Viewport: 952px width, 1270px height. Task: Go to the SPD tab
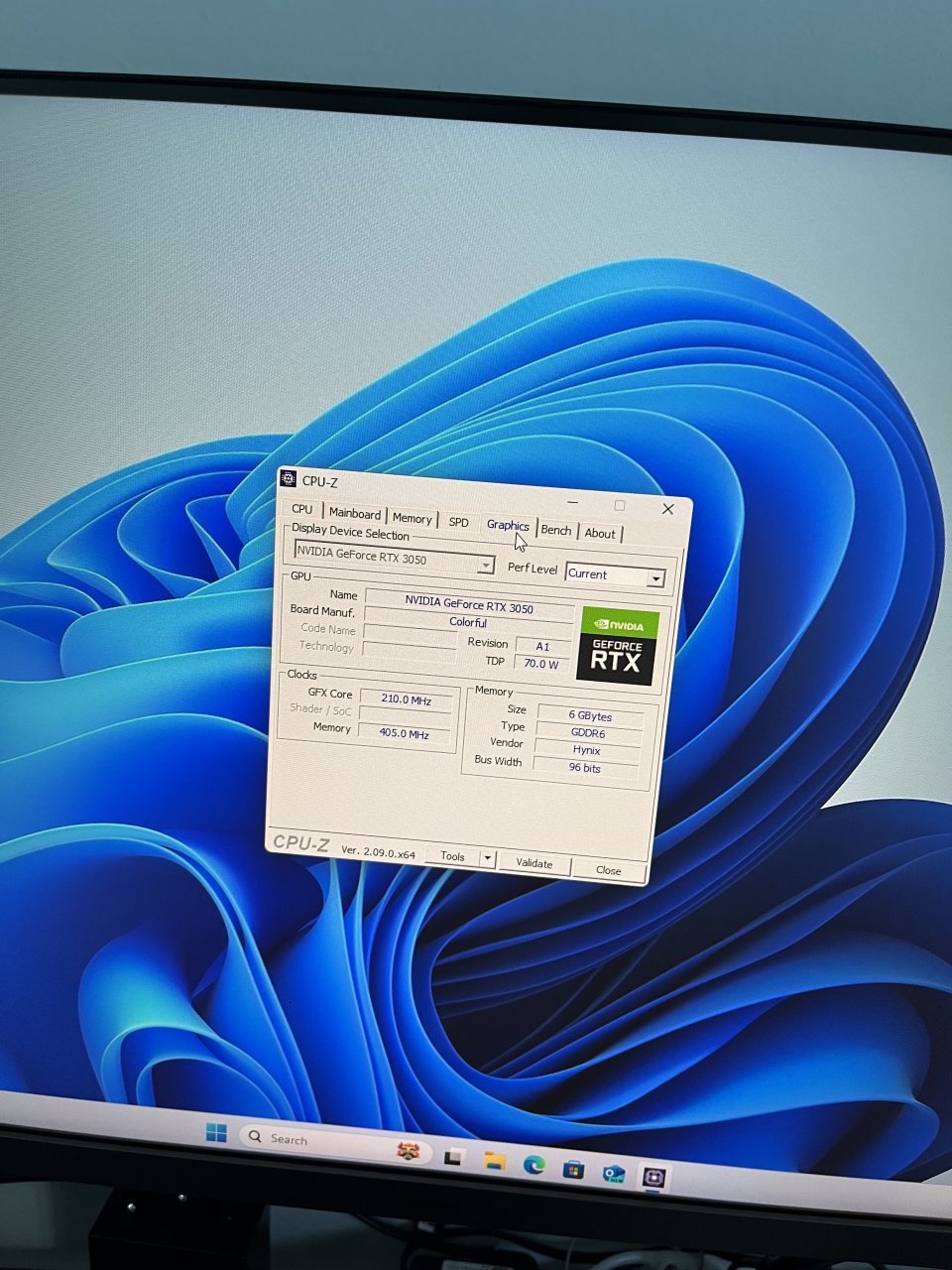tap(458, 522)
